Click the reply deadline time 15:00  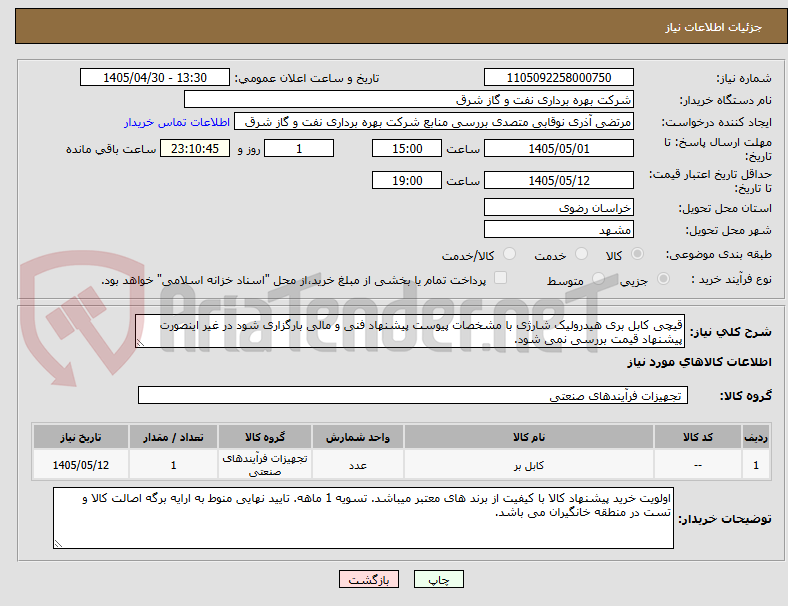pos(407,148)
